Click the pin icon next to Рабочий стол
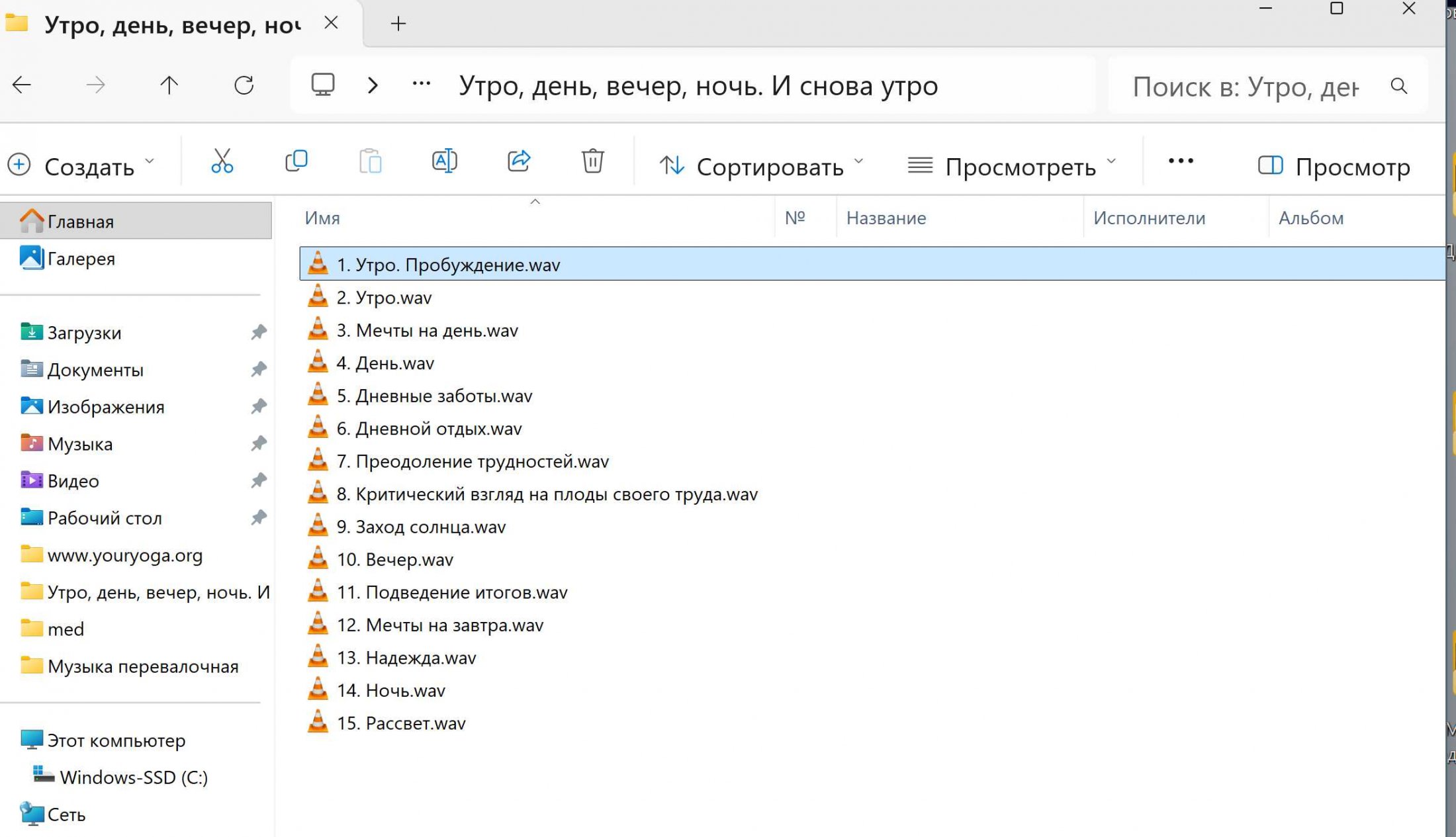Image resolution: width=1456 pixels, height=837 pixels. click(x=259, y=517)
